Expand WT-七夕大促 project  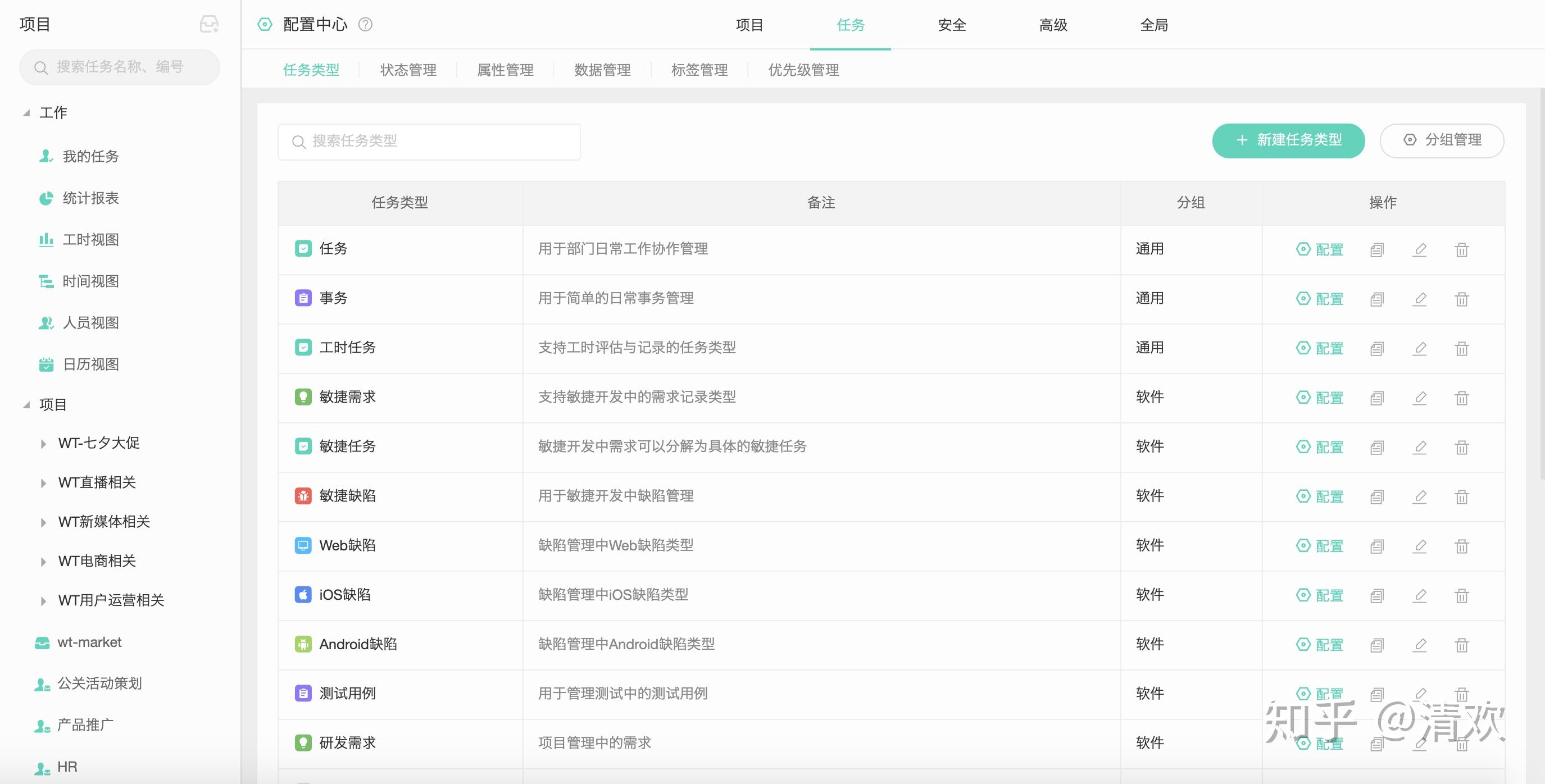click(43, 444)
